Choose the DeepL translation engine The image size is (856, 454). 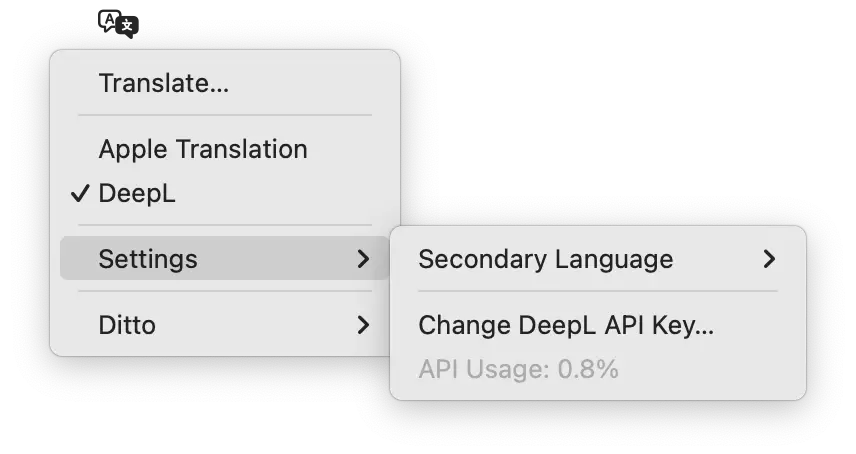[x=137, y=194]
